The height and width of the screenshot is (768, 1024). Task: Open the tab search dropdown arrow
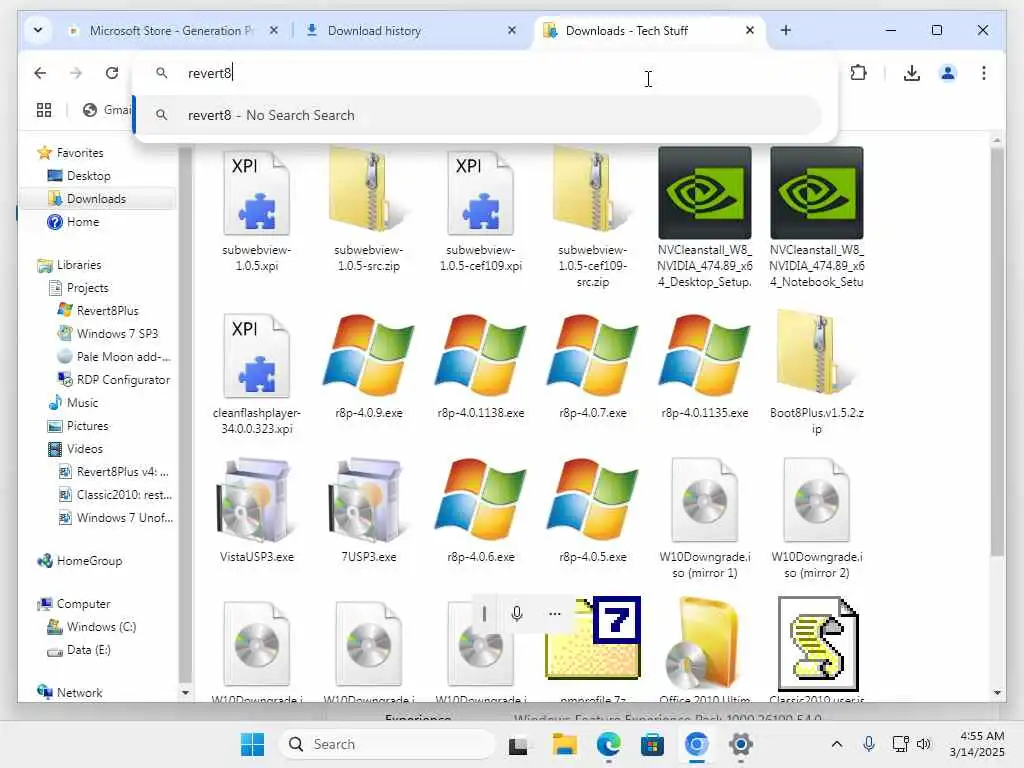(x=38, y=30)
